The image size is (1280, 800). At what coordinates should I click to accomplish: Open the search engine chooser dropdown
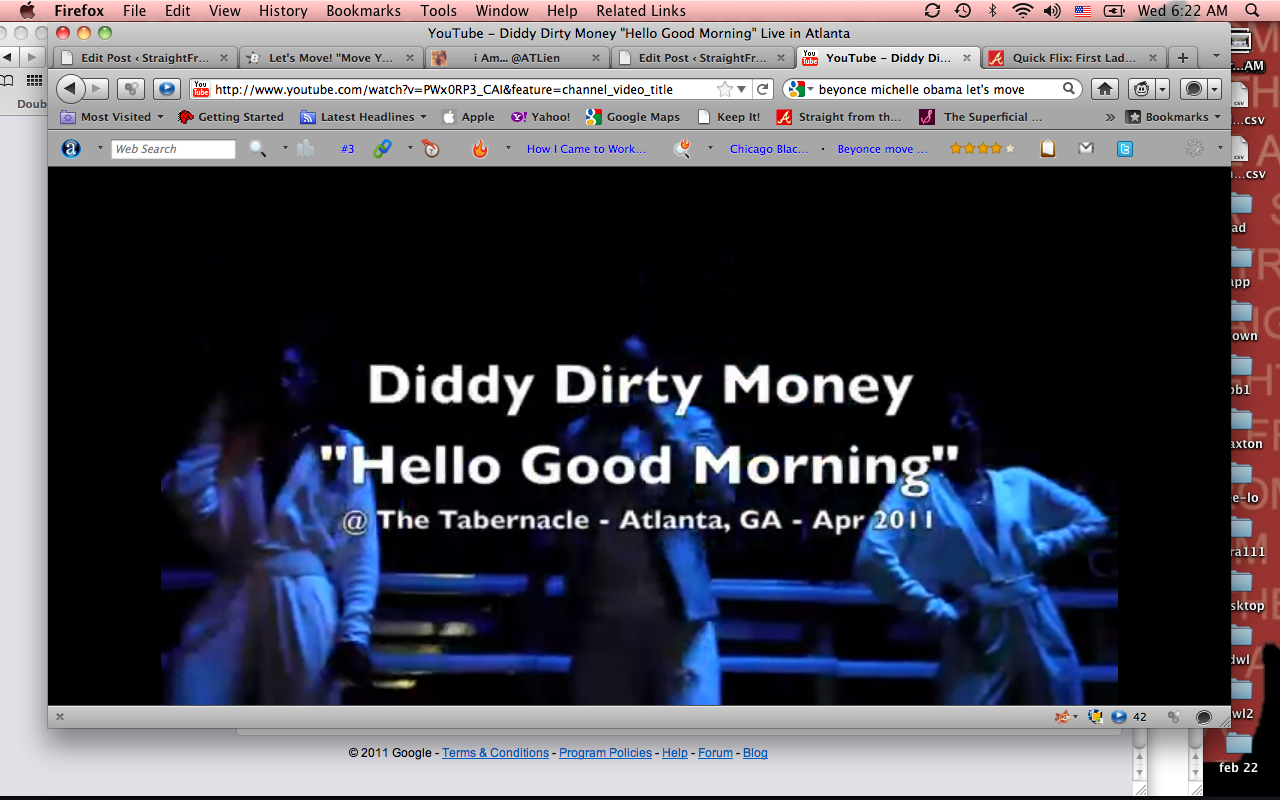coord(800,89)
